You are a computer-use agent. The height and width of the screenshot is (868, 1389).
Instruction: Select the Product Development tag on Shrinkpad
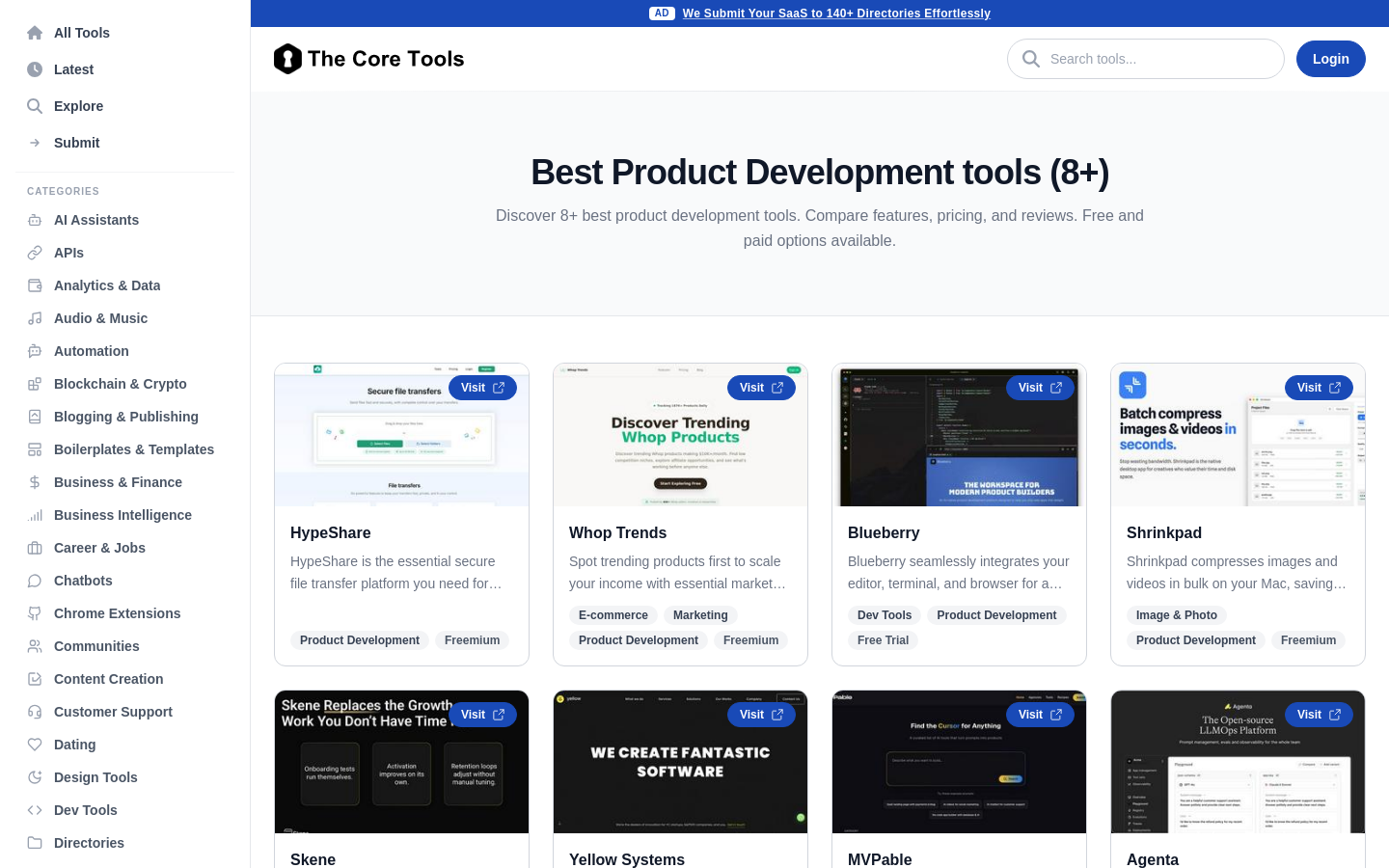(1196, 640)
